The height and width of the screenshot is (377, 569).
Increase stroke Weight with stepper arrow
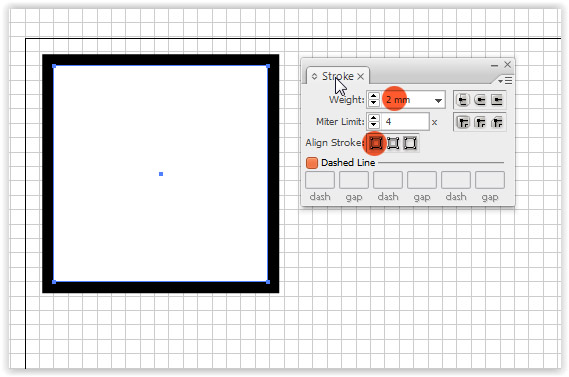pos(373,96)
